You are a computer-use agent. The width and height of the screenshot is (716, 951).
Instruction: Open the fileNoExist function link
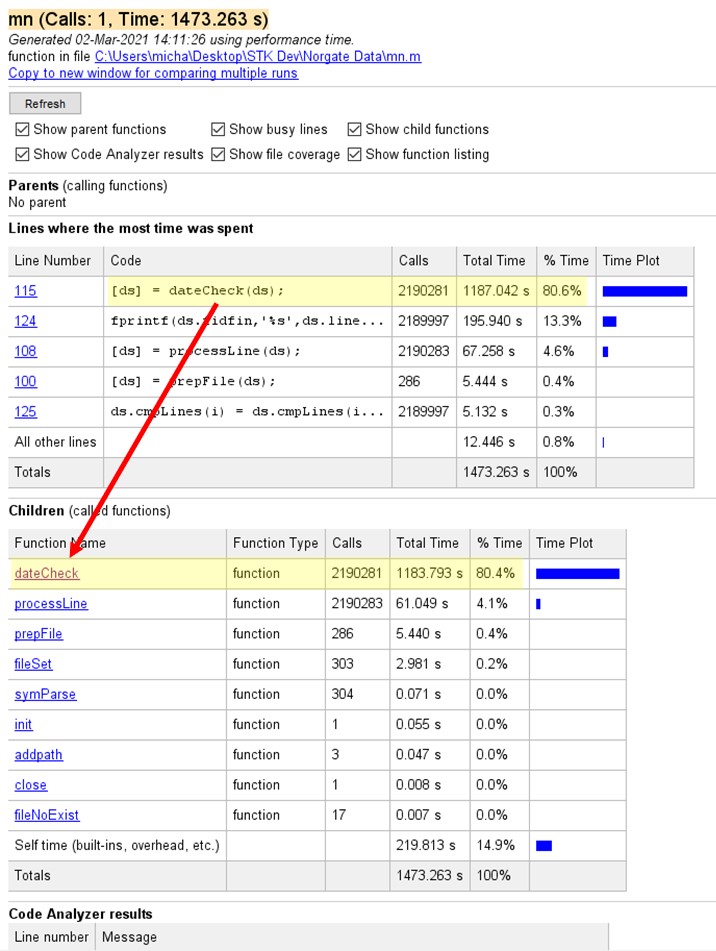point(47,815)
